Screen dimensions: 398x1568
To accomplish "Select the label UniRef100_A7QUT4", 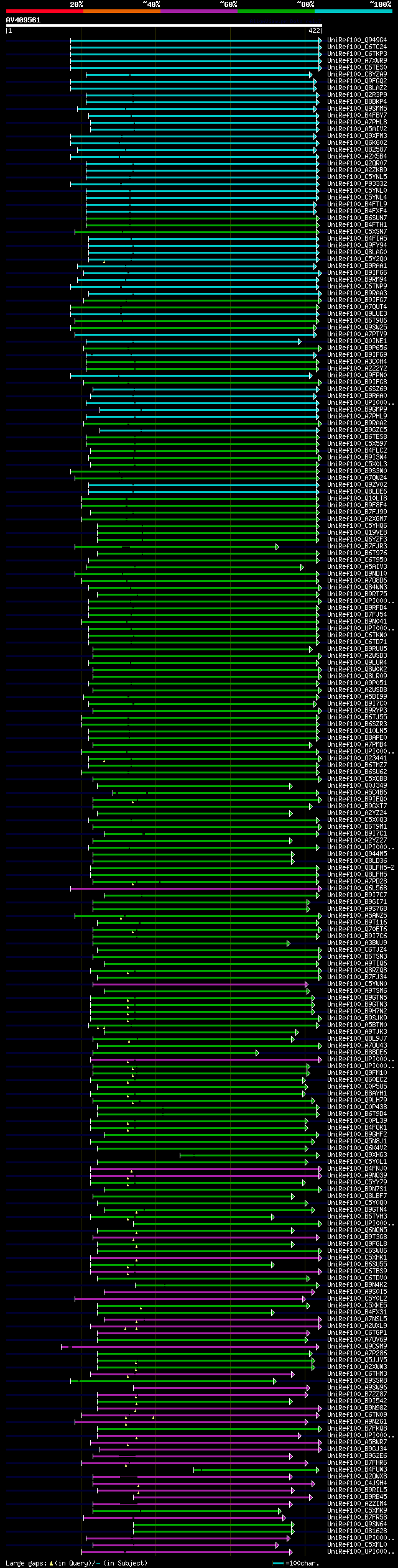I will click(357, 307).
